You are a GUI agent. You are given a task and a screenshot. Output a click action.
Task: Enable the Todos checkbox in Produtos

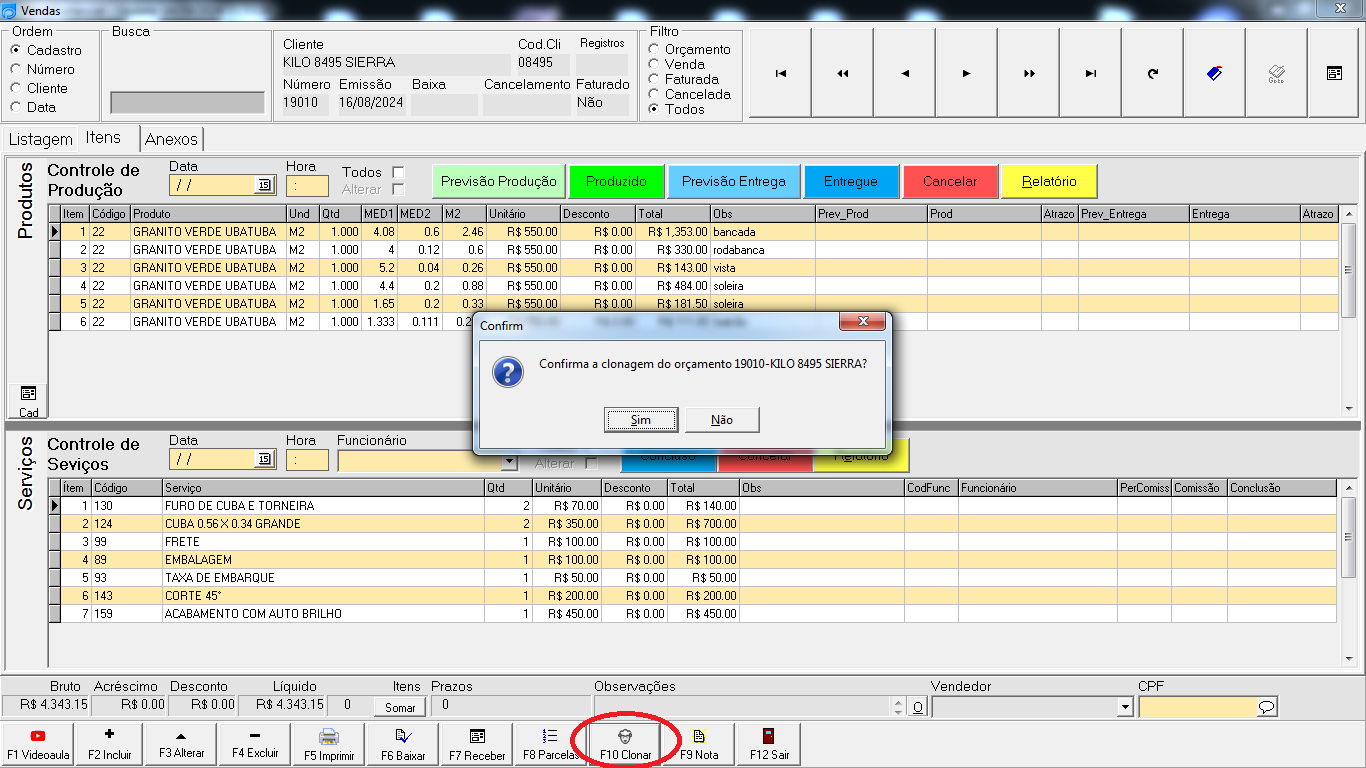click(x=398, y=172)
